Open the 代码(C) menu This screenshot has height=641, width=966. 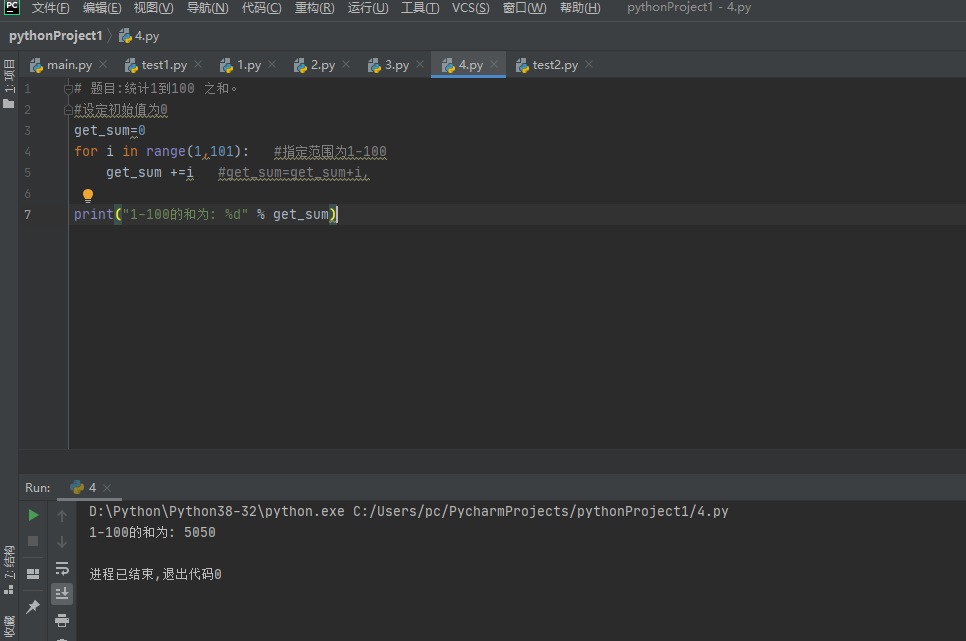(261, 8)
